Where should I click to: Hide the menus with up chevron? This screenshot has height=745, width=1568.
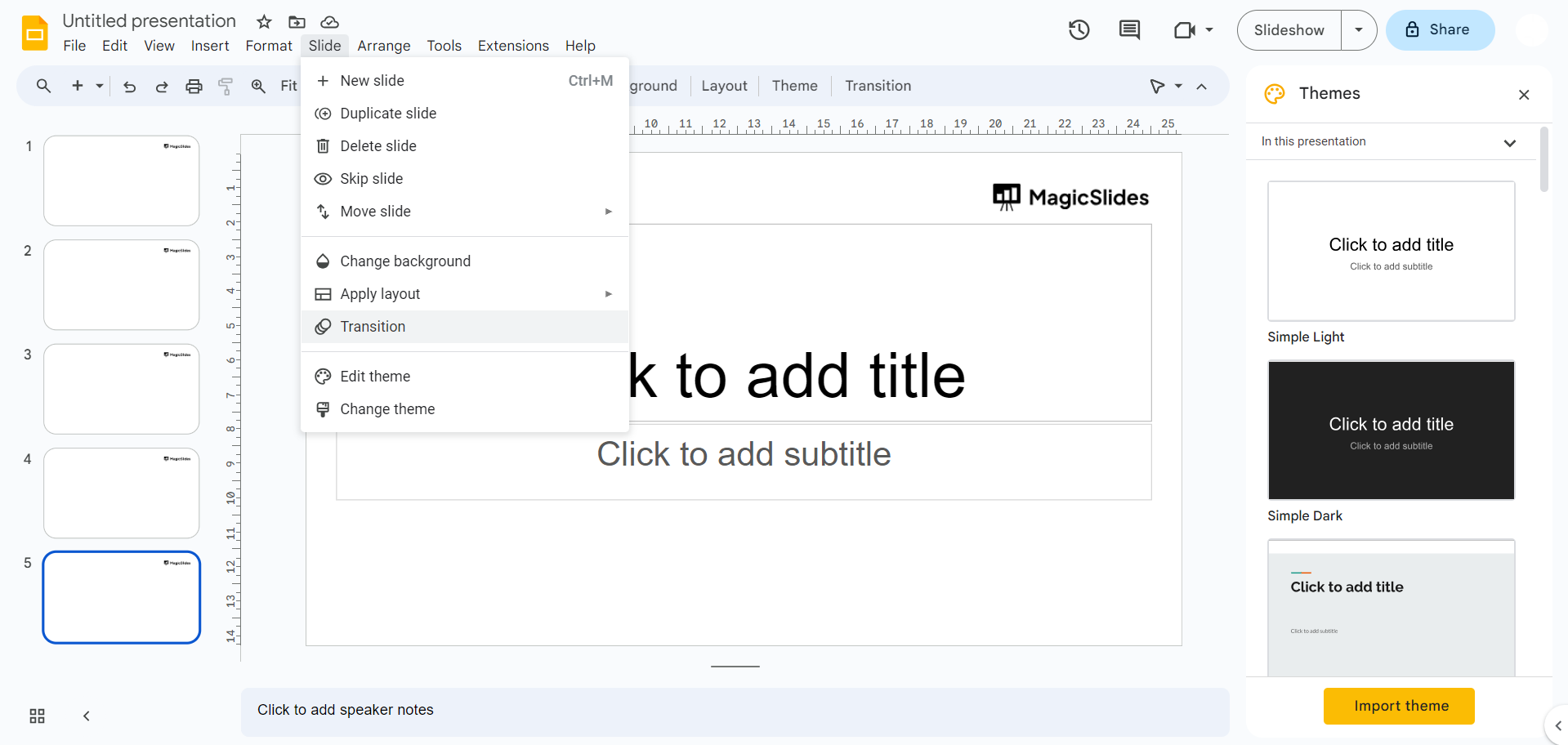coord(1201,87)
